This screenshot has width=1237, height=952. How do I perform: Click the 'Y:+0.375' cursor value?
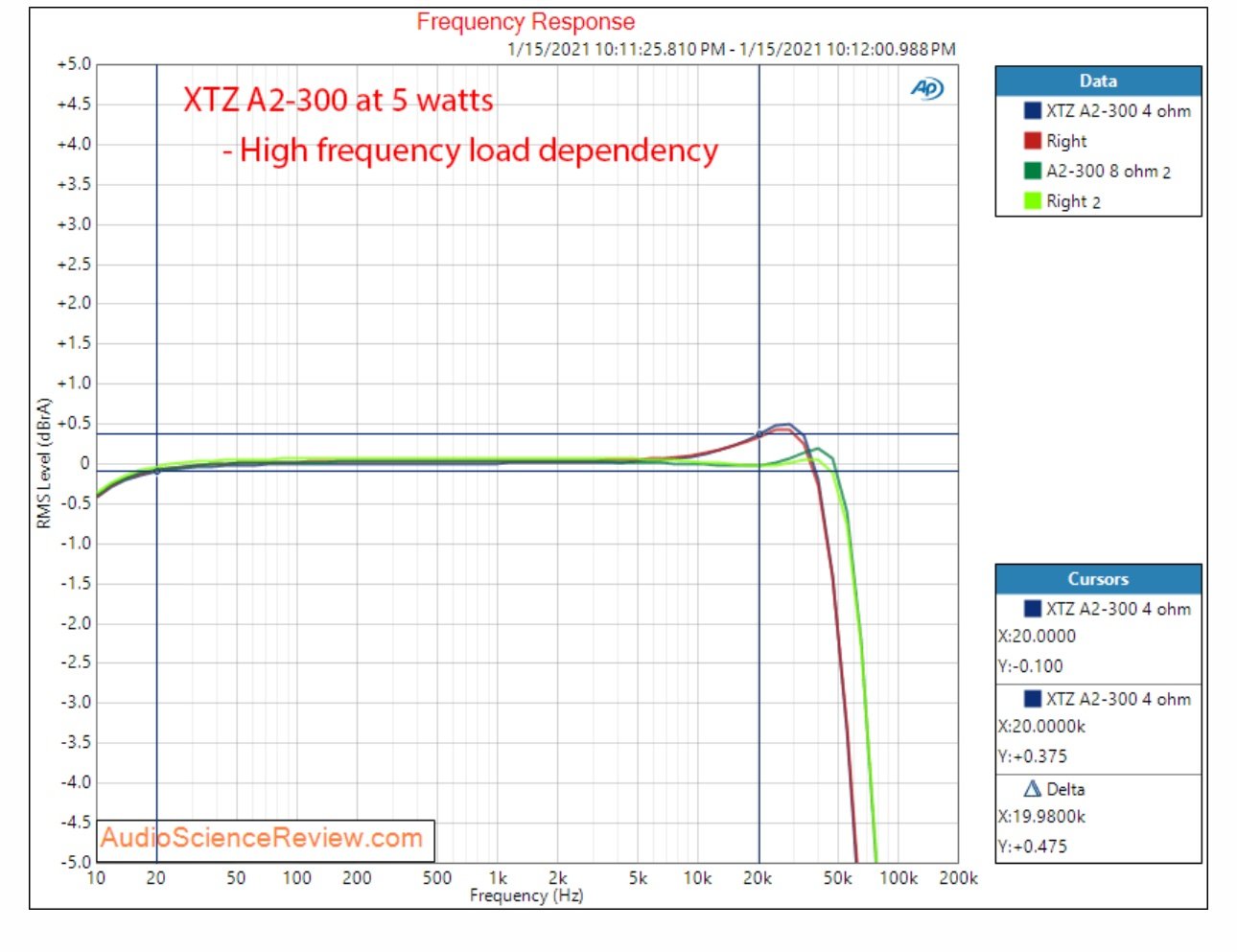tap(1033, 755)
